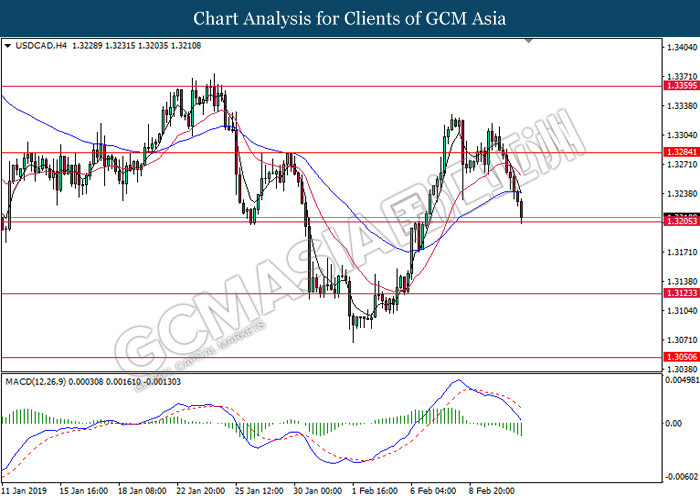Select the MACD 0.004981 scale value
Viewport: 700px width, 500px height.
[682, 380]
